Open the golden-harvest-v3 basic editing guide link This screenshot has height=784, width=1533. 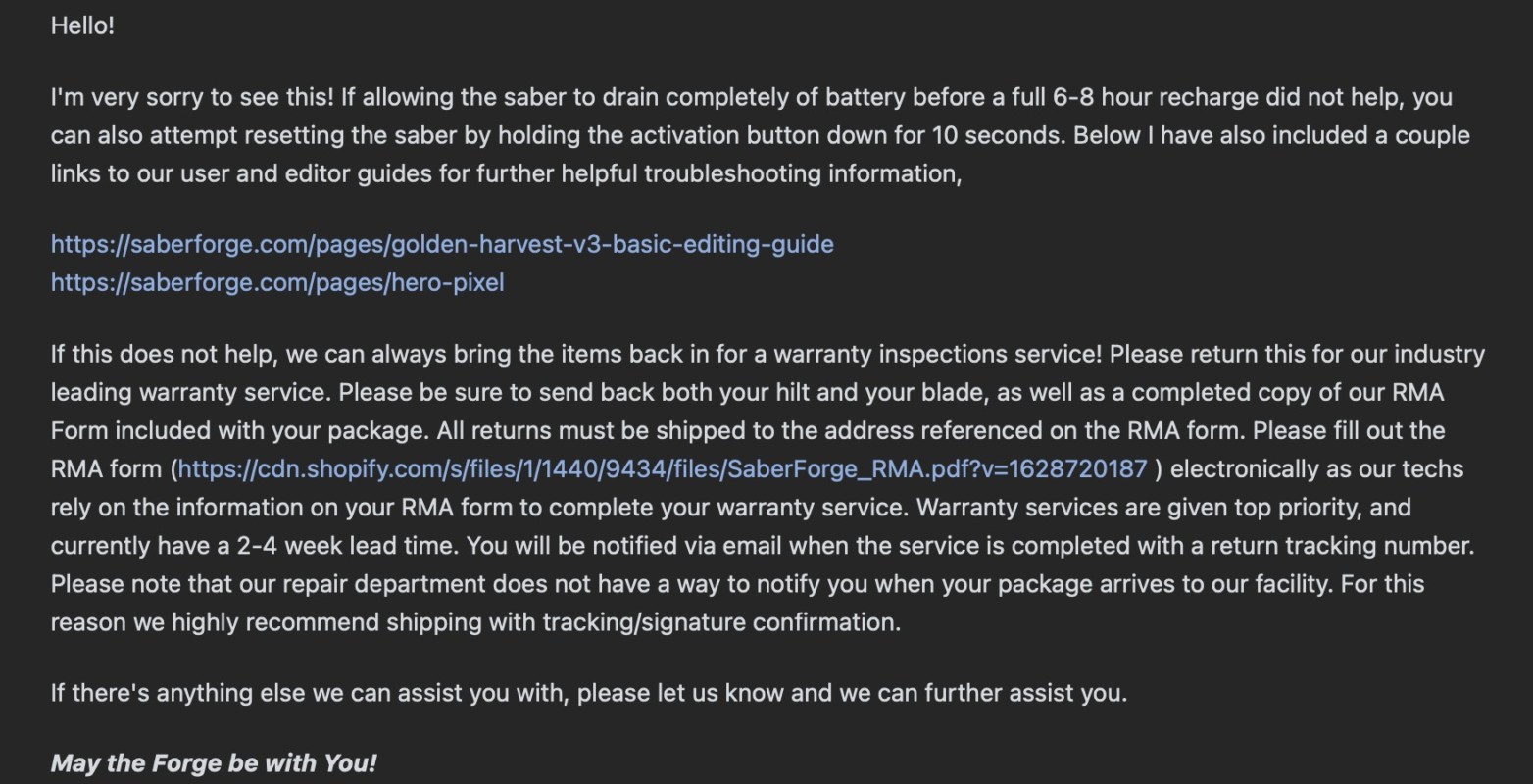[442, 244]
